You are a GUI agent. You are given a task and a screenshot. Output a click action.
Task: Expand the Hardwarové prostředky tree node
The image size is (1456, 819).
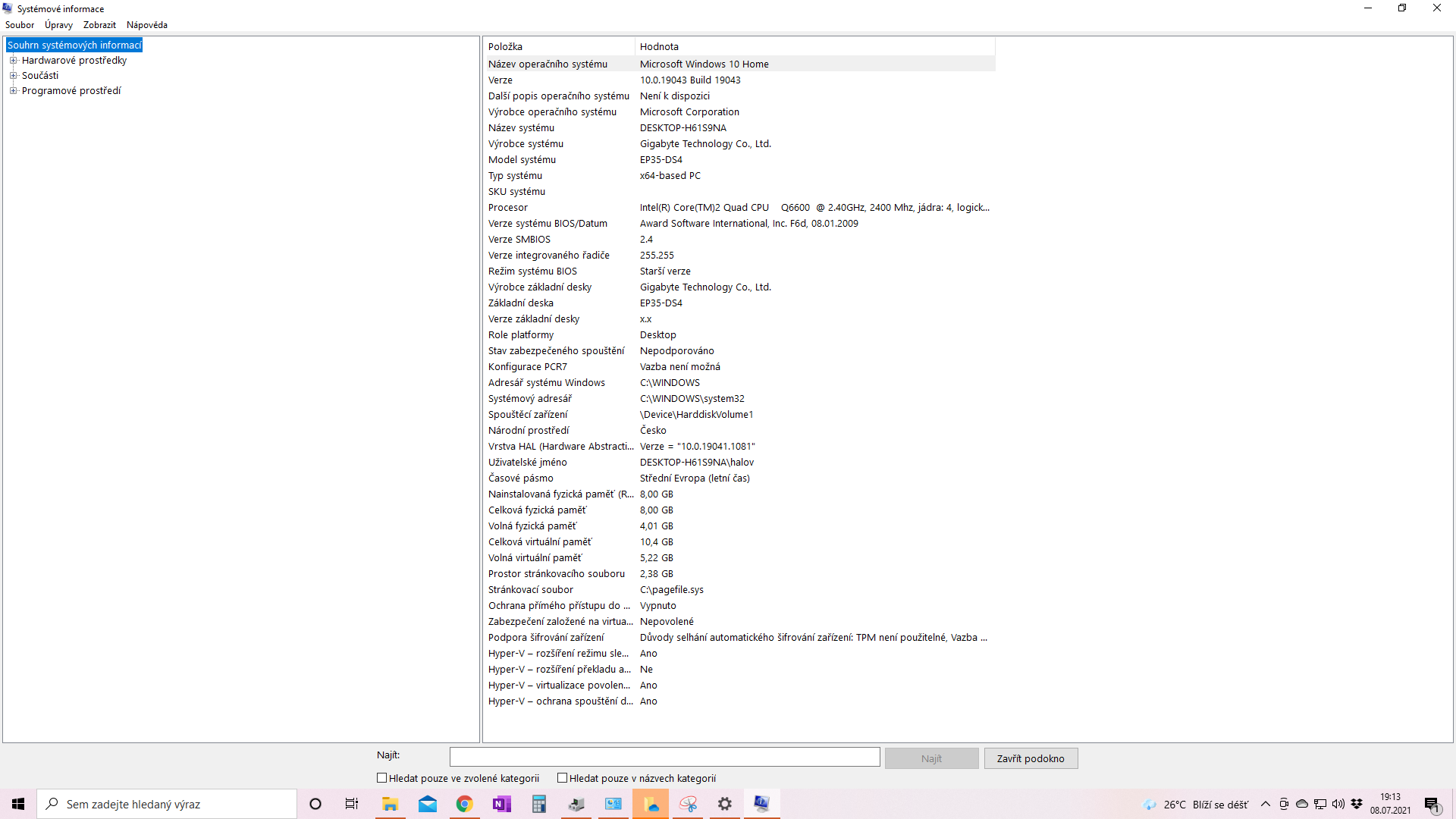point(13,61)
